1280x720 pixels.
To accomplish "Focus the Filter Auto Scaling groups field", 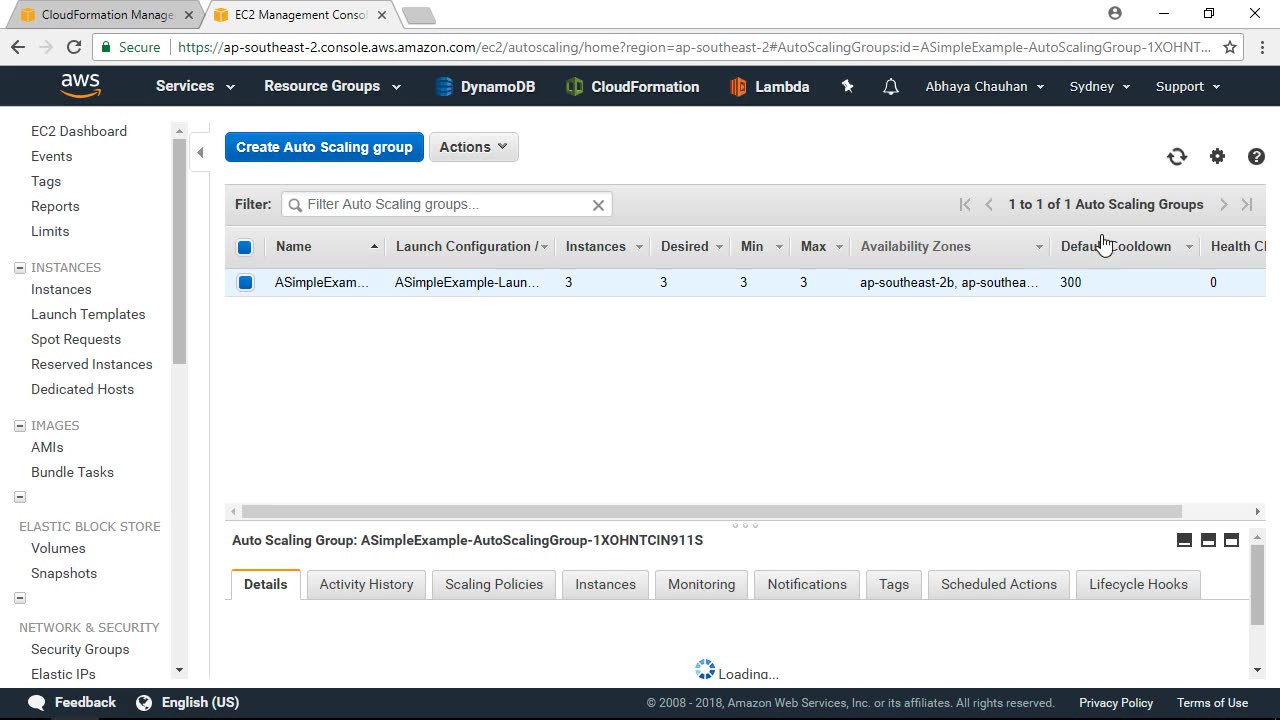I will coord(447,204).
